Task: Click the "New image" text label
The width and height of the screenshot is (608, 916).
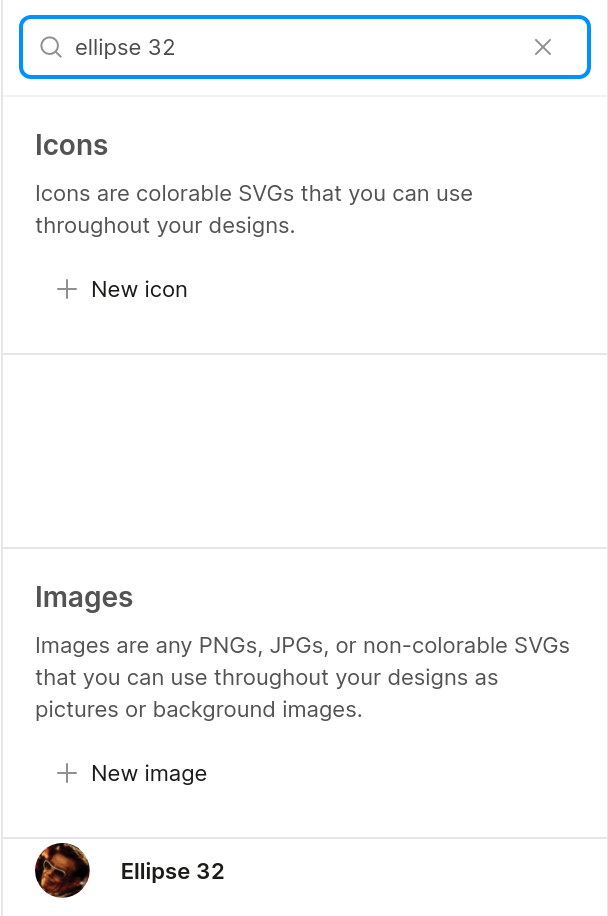Action: 149,773
